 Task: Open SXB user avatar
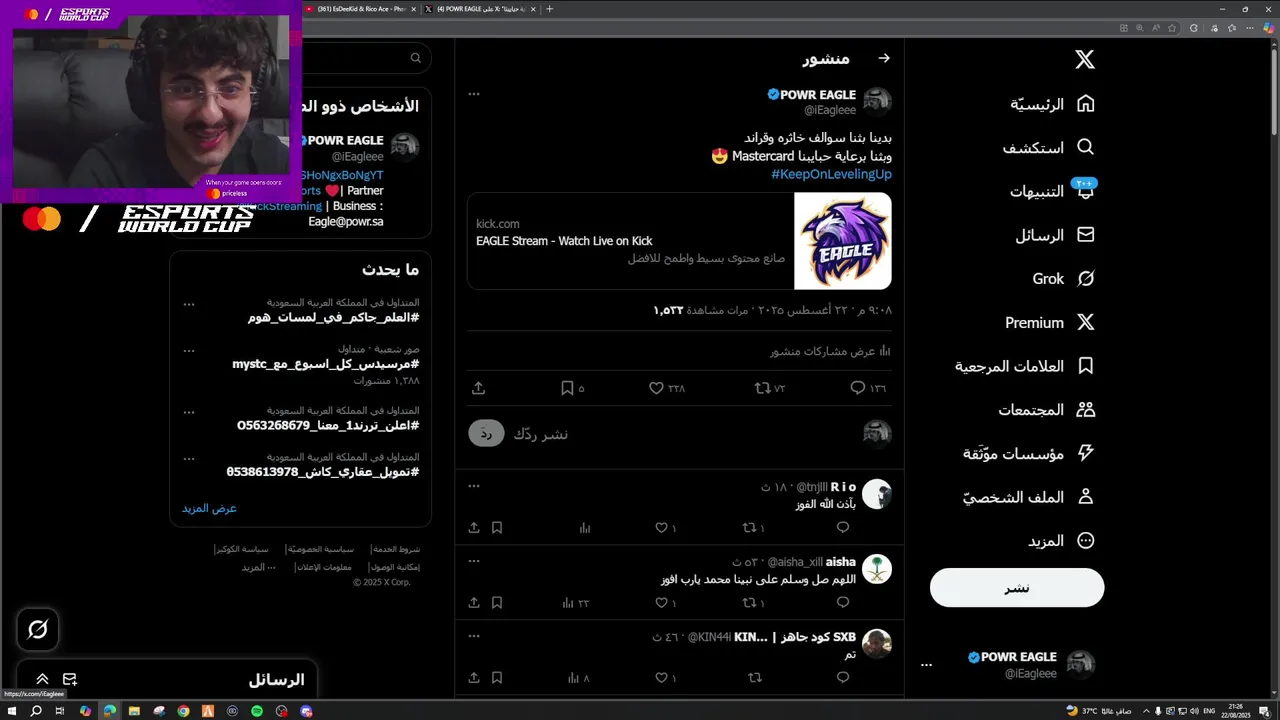click(877, 644)
